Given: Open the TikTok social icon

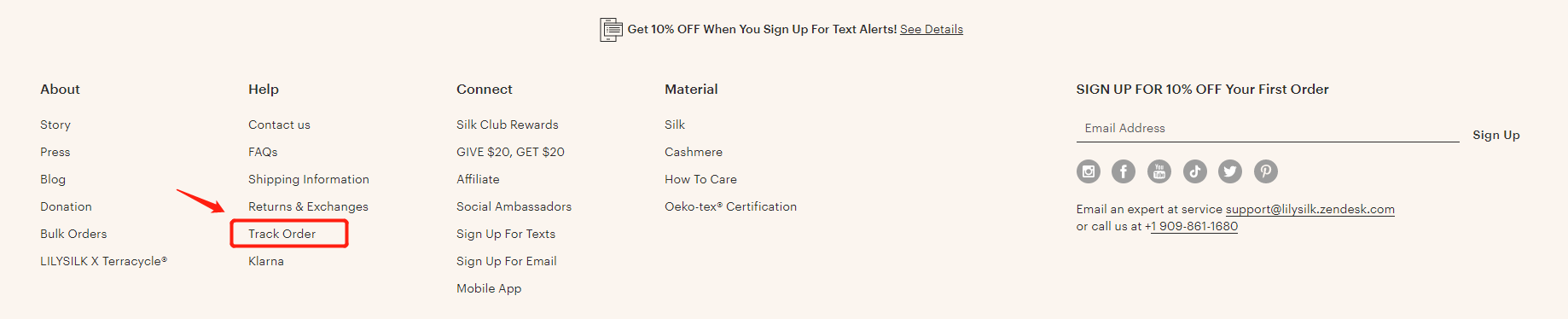Looking at the screenshot, I should (x=1195, y=171).
